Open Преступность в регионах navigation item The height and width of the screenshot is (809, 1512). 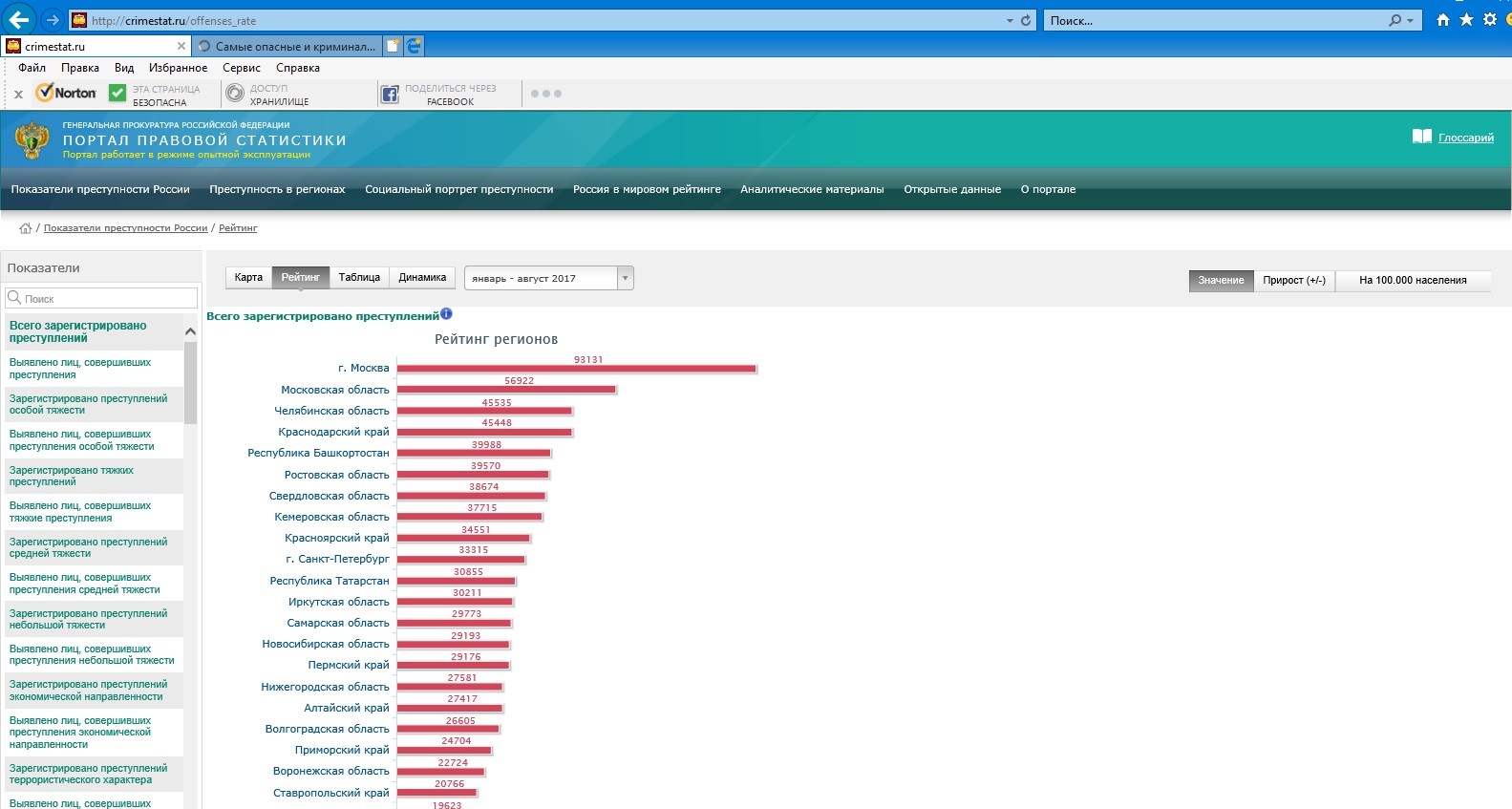(x=277, y=189)
